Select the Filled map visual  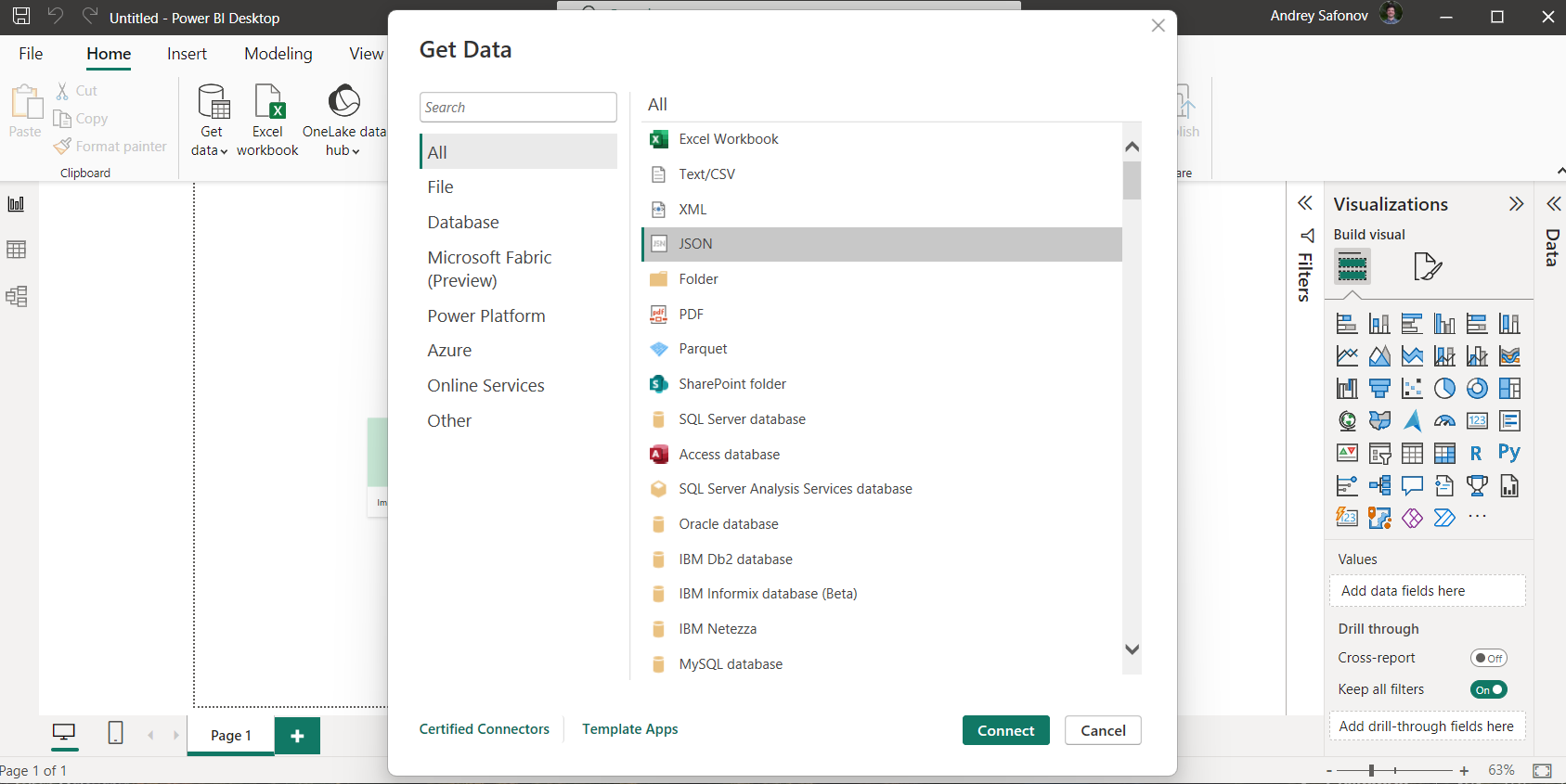[1379, 421]
